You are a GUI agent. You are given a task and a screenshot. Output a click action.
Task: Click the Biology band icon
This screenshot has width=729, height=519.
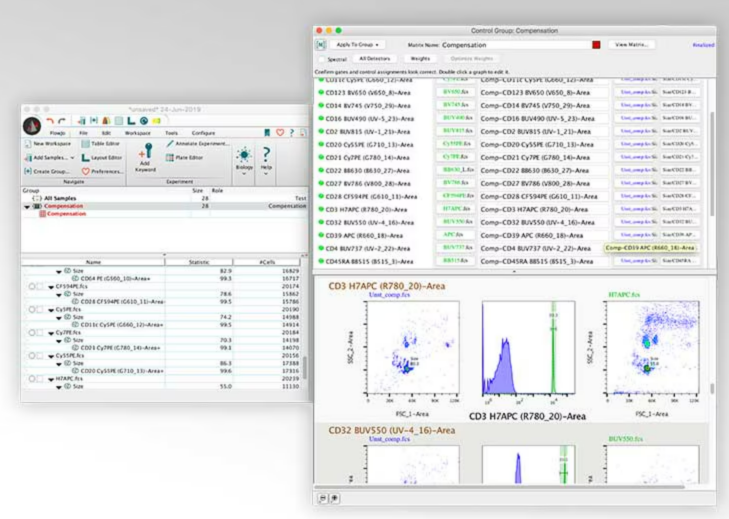[244, 155]
